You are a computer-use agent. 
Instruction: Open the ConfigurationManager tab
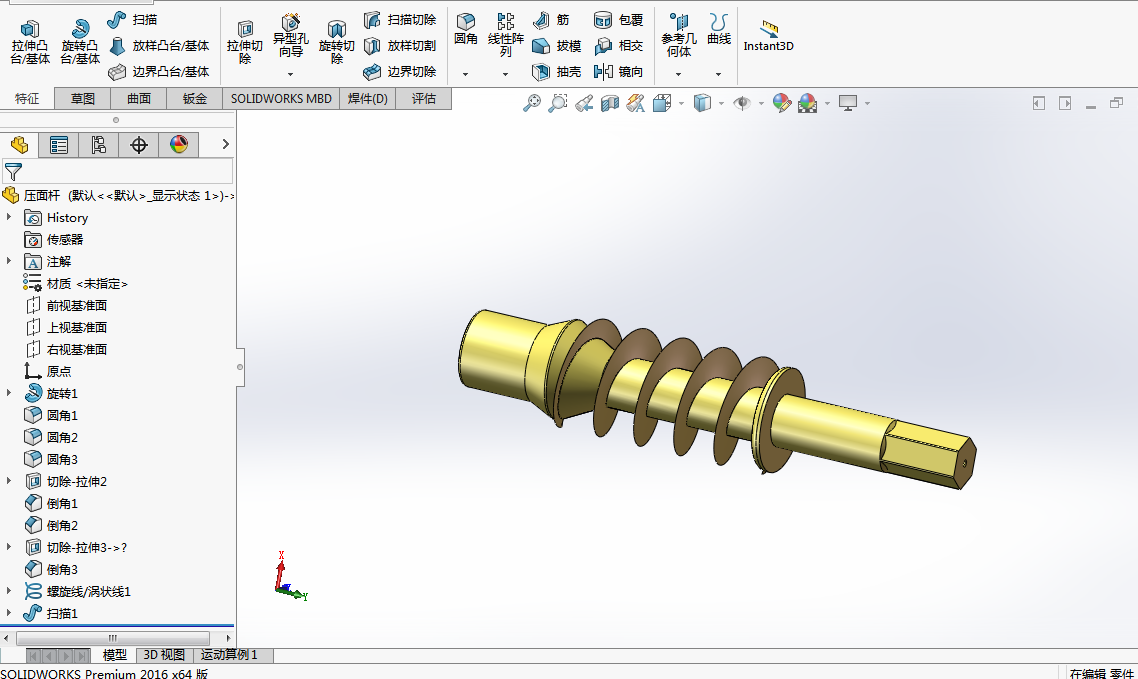[x=99, y=145]
